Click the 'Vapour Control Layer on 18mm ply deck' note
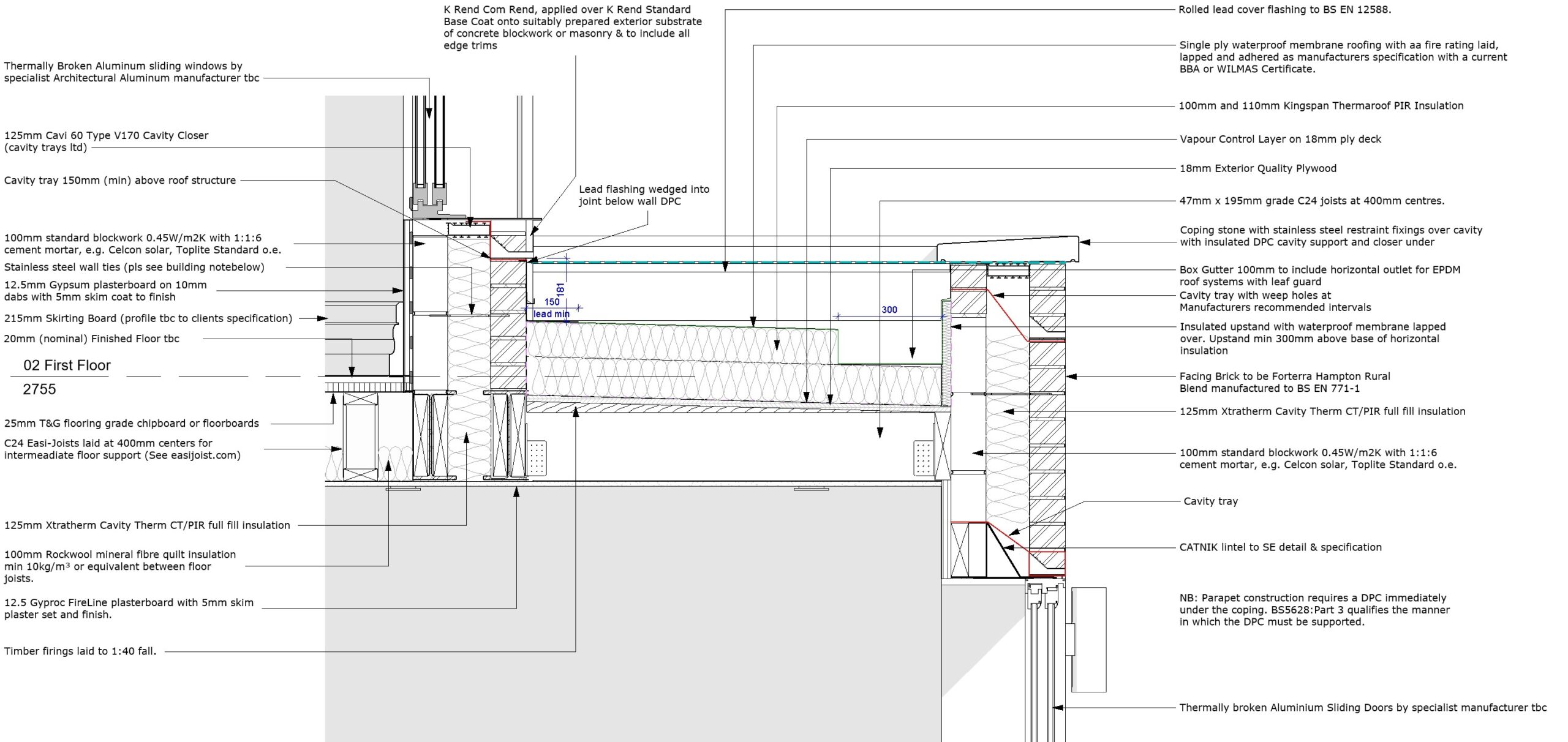The width and height of the screenshot is (1568, 742). tap(1280, 139)
